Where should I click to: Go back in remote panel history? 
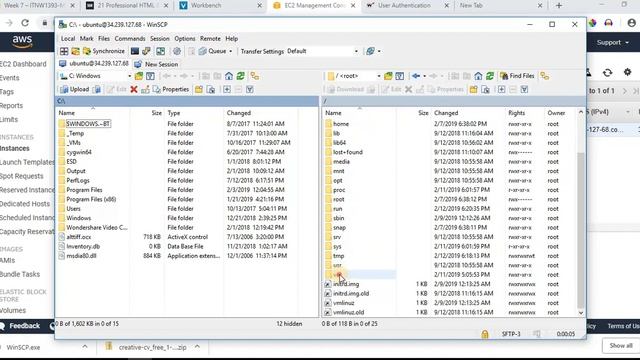(x=416, y=76)
